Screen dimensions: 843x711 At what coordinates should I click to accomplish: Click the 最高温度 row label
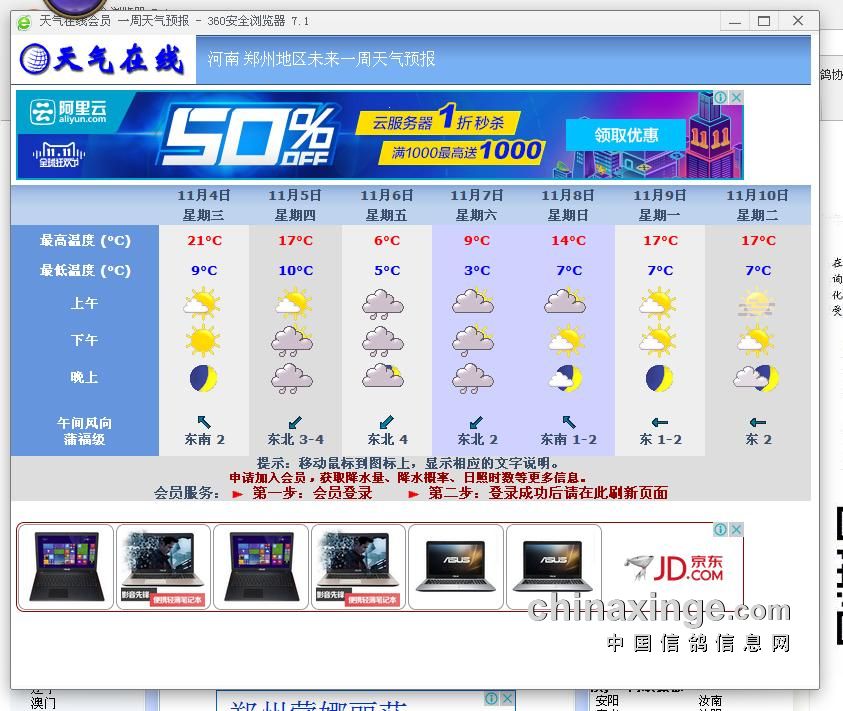[85, 240]
